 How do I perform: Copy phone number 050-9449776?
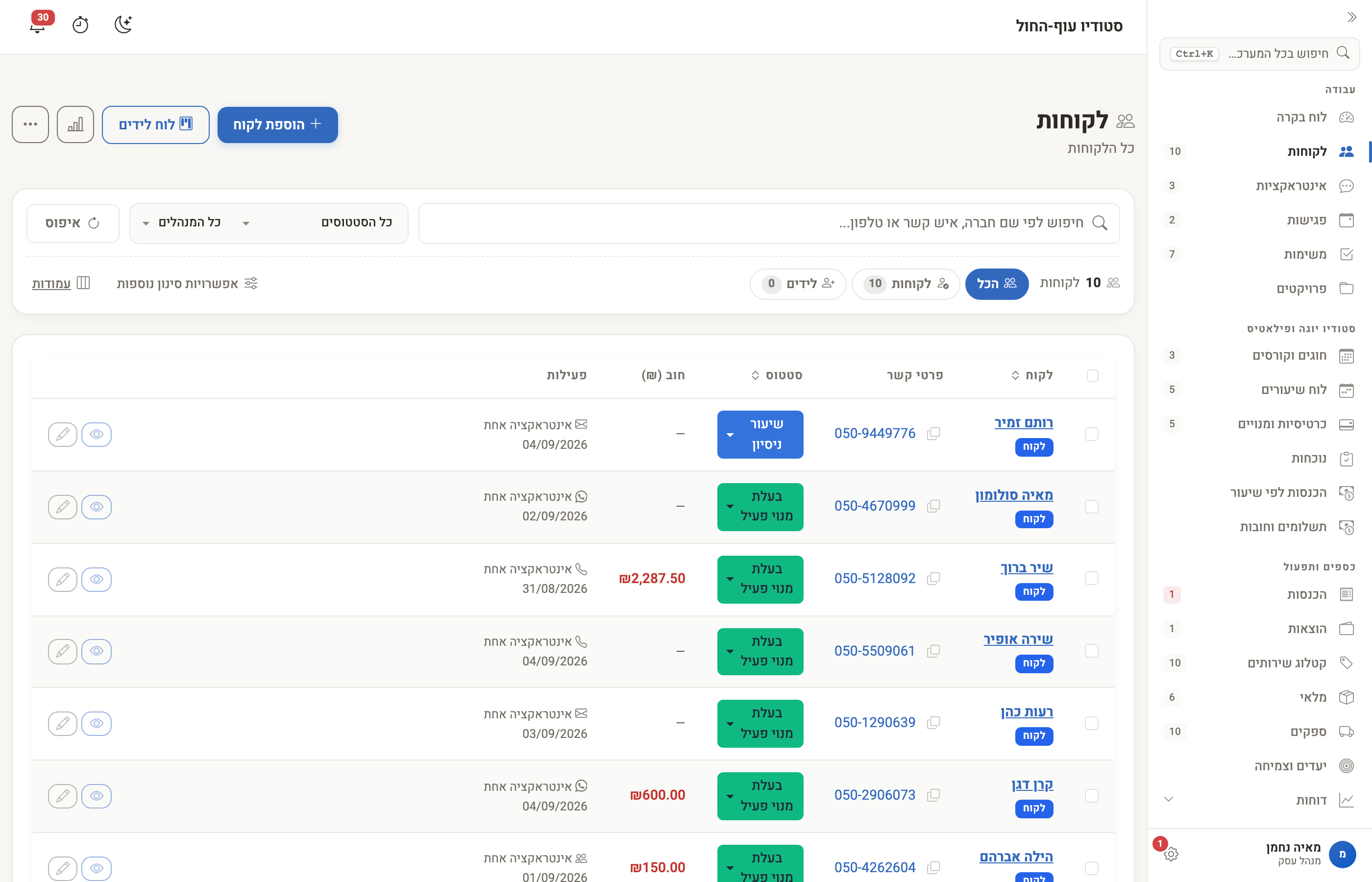point(933,434)
